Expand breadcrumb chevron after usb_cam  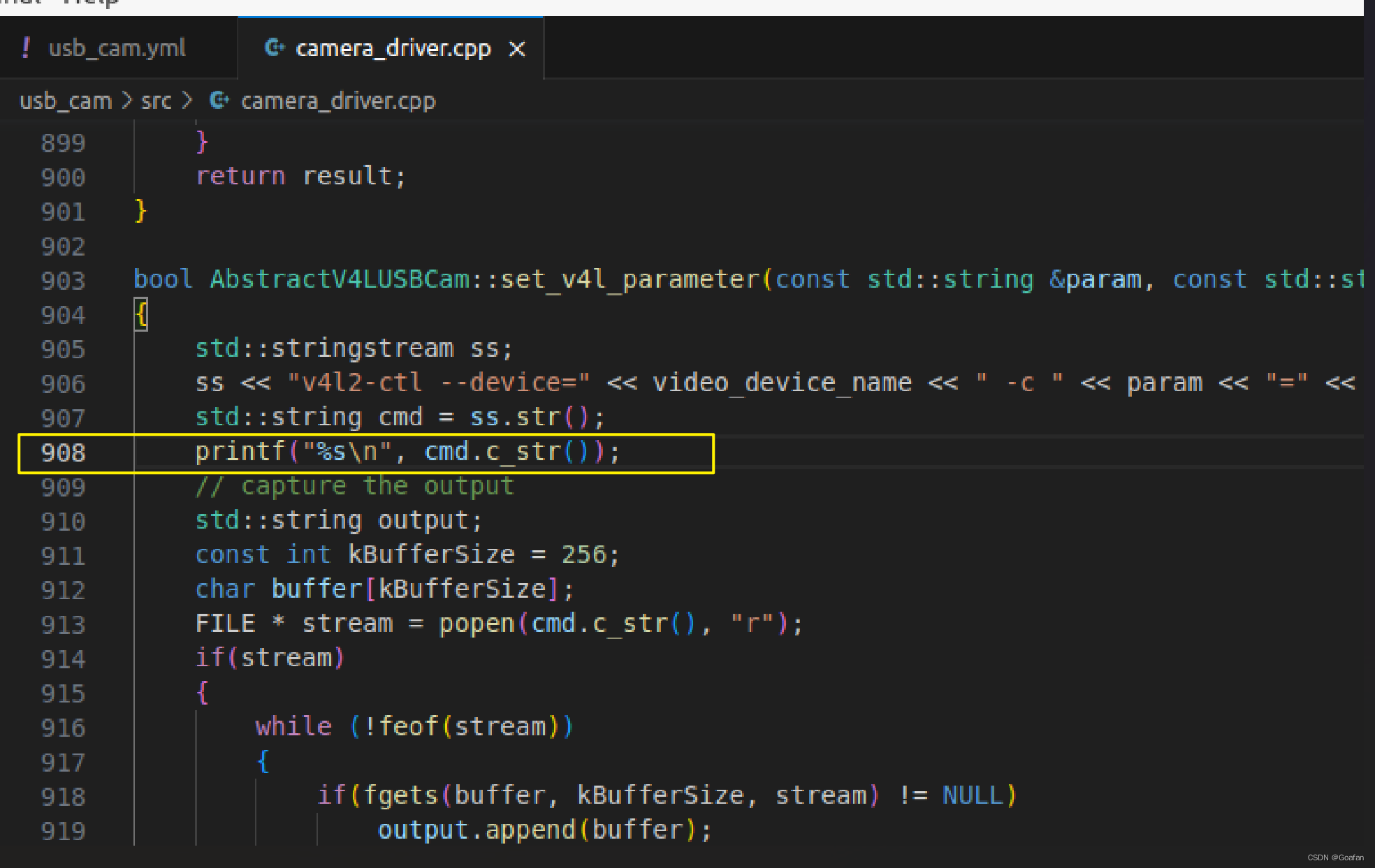(126, 101)
